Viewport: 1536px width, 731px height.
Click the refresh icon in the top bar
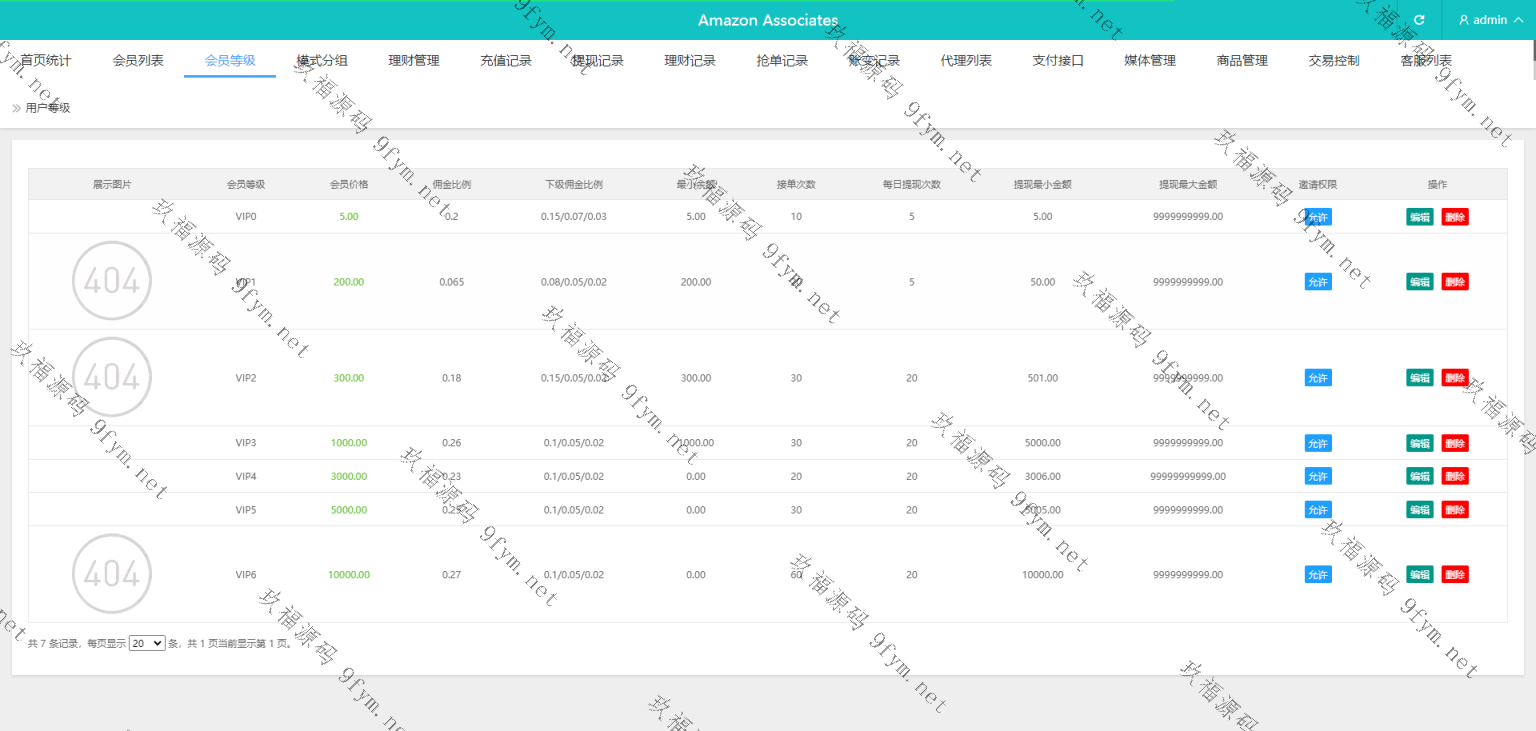pyautogui.click(x=1420, y=20)
